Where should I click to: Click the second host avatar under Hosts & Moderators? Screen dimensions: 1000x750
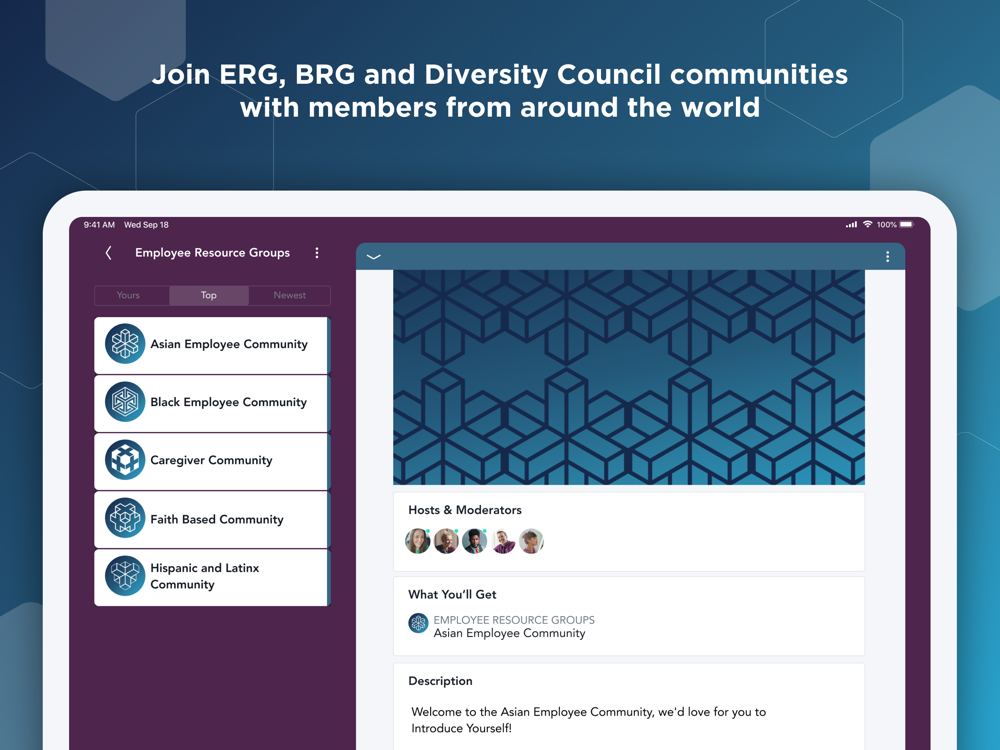tap(446, 541)
